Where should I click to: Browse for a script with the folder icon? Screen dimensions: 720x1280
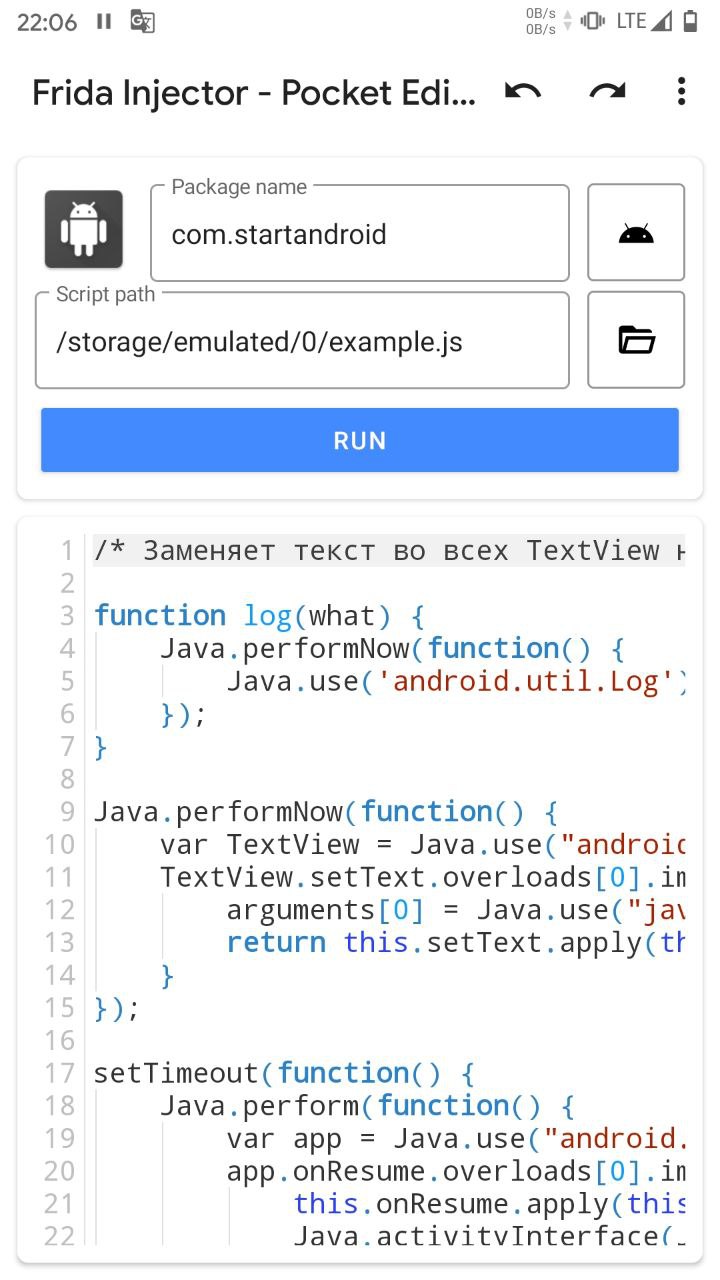click(x=636, y=340)
